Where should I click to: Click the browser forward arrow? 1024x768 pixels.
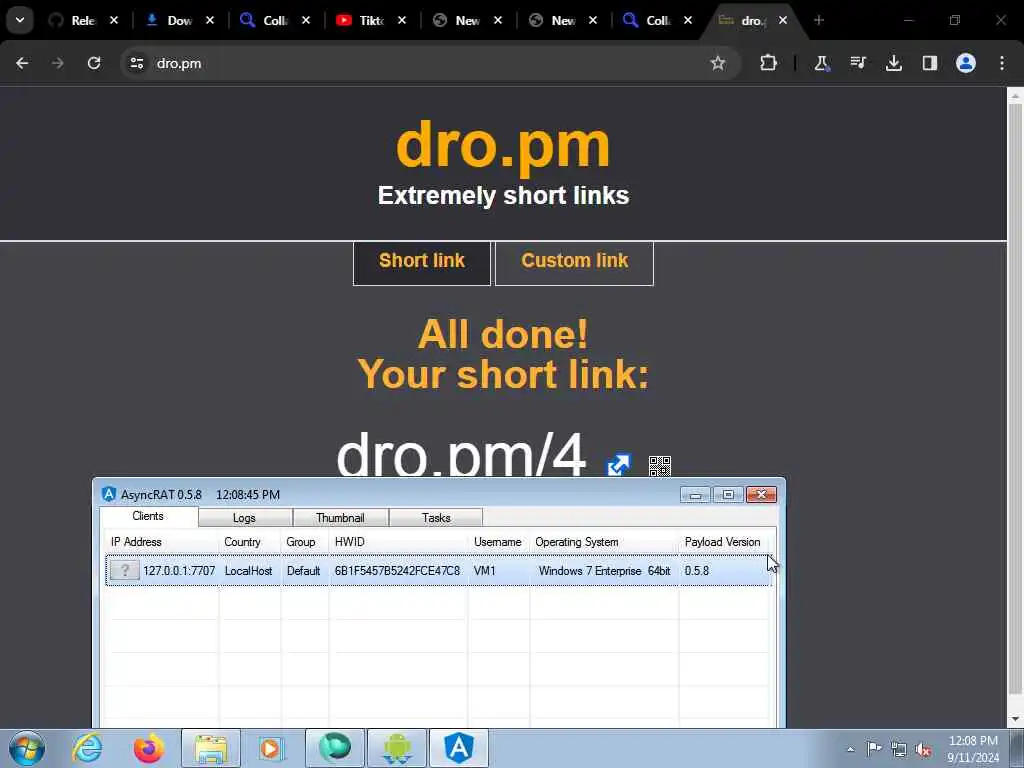click(58, 63)
